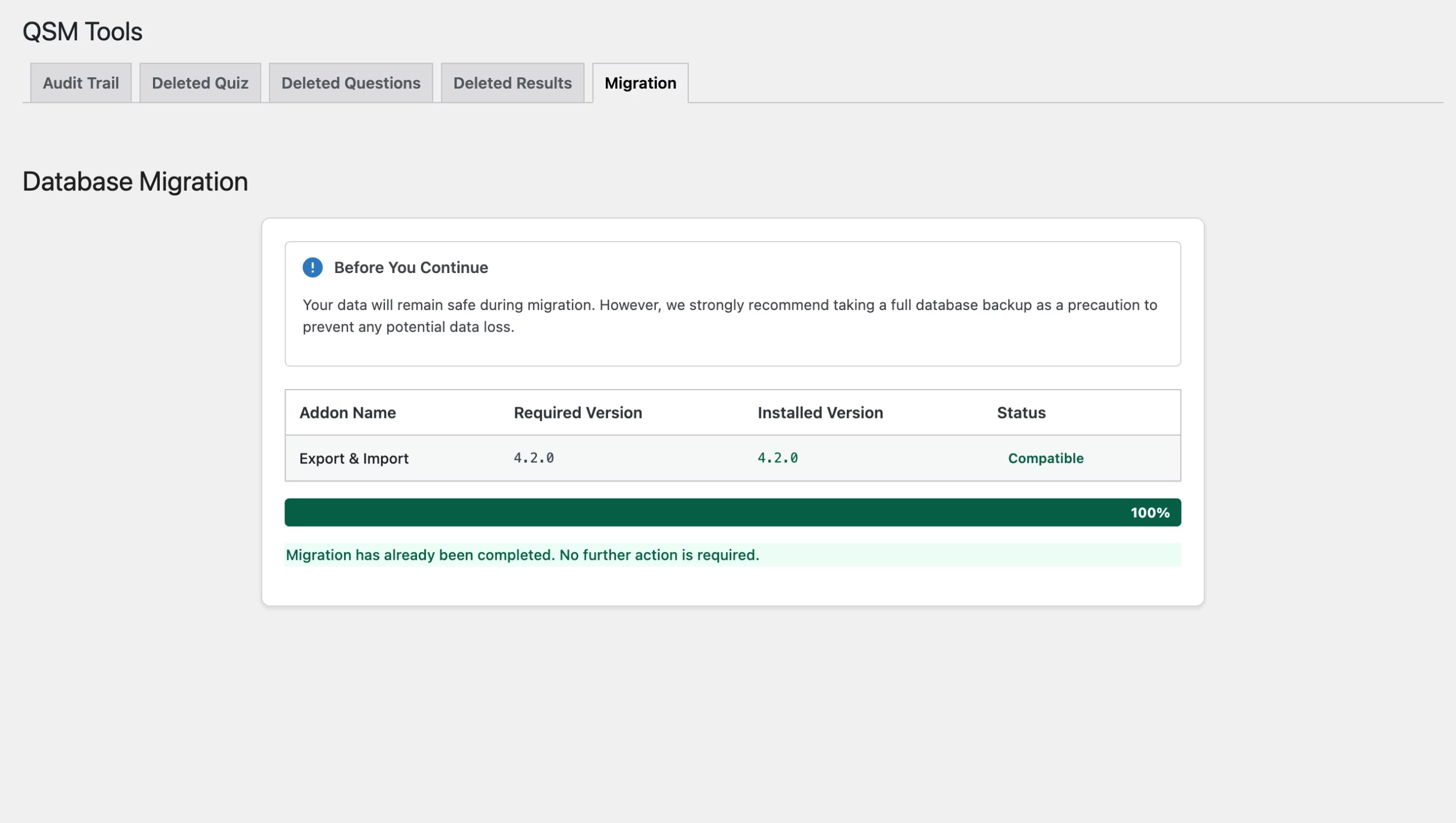The width and height of the screenshot is (1456, 823).
Task: Click the Installed Version column header
Action: click(820, 412)
